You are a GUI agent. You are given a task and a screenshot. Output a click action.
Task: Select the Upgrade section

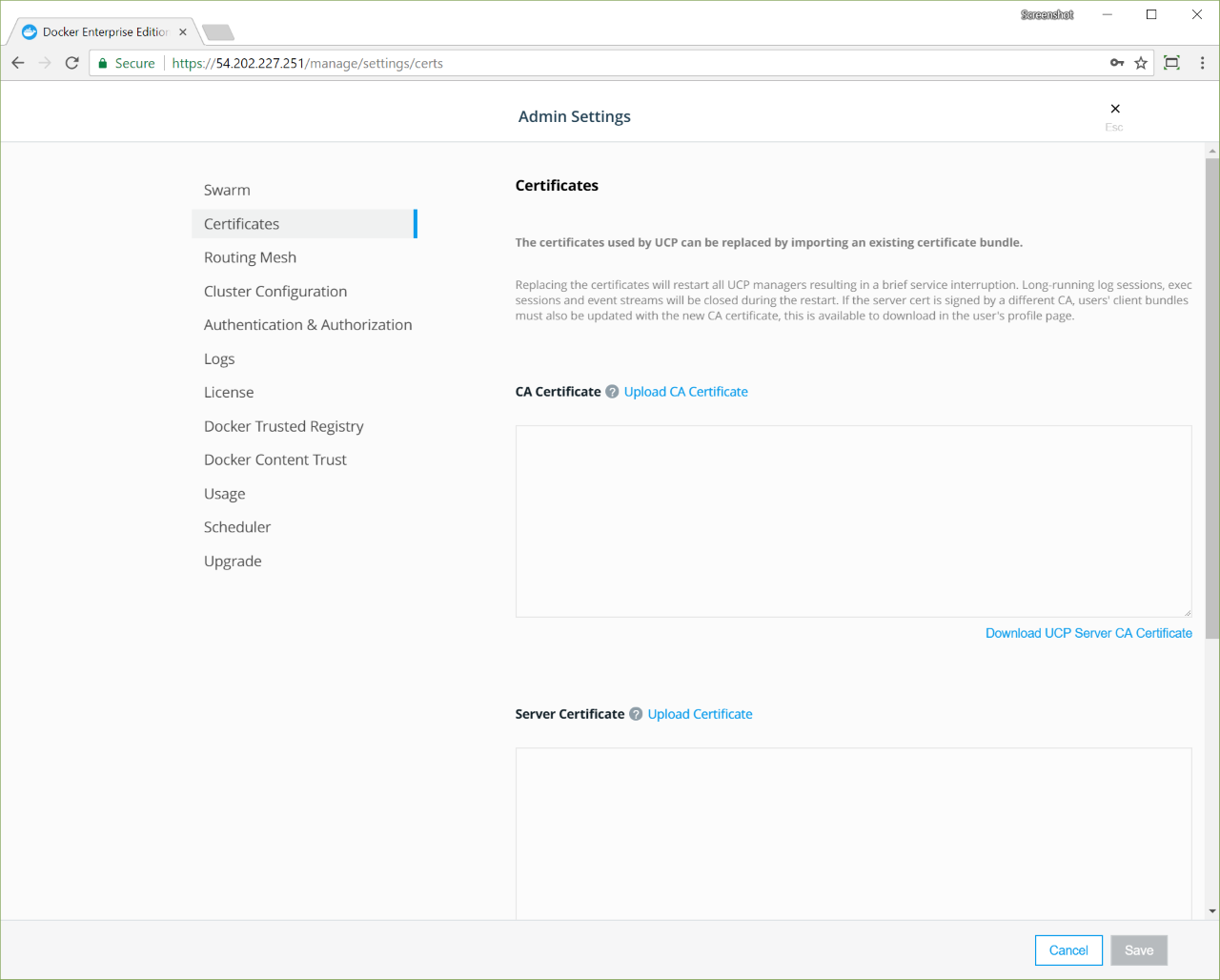[x=233, y=561]
